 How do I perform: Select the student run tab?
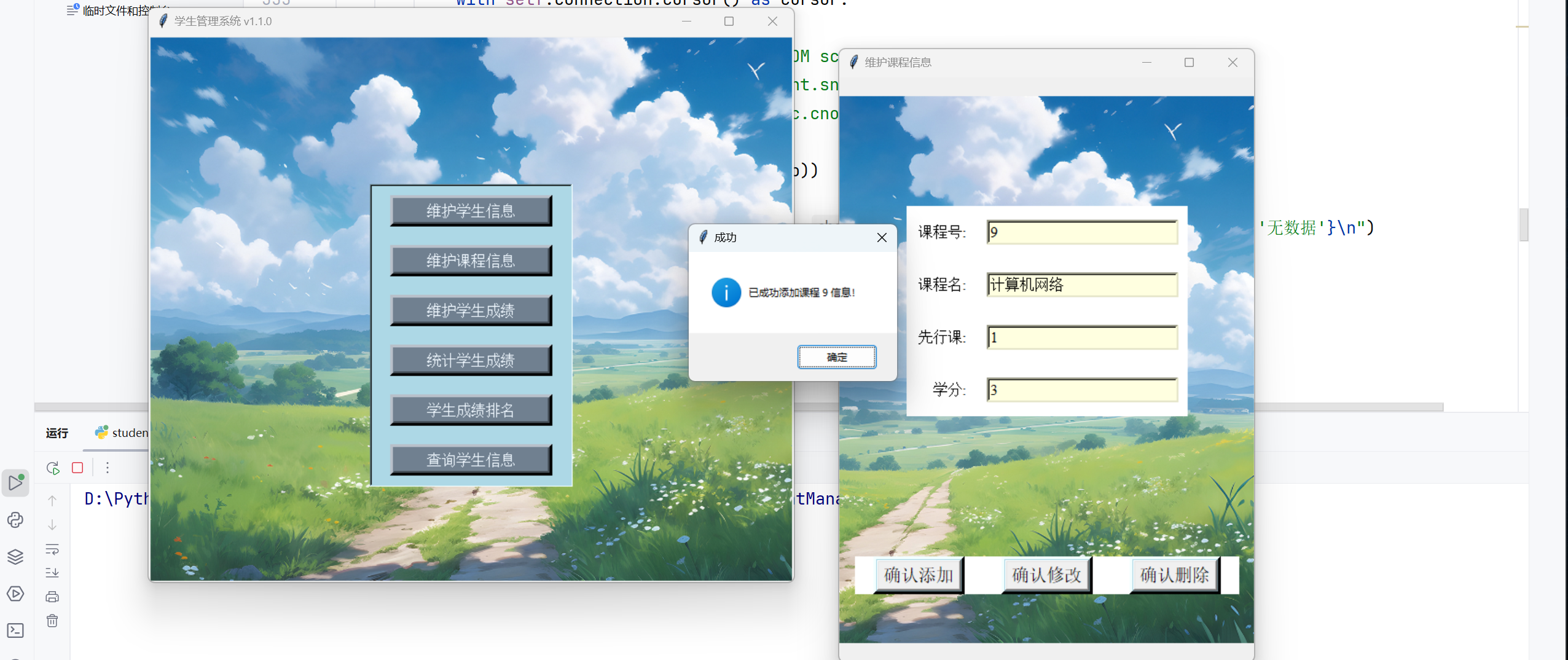pyautogui.click(x=122, y=433)
